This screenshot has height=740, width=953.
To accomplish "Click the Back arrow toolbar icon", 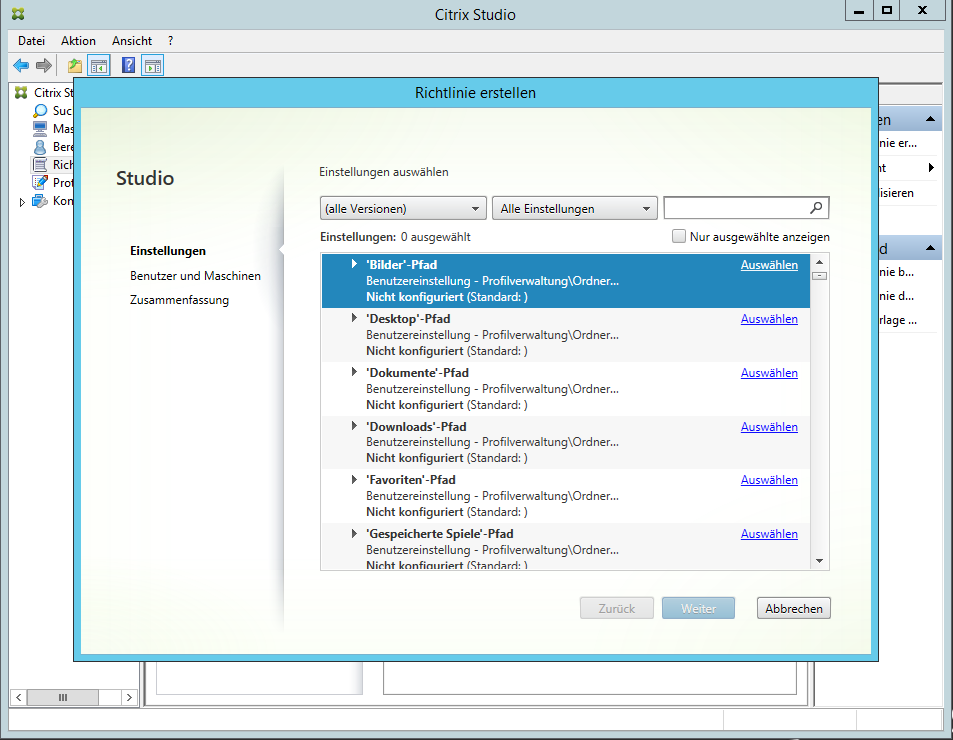I will [x=21, y=66].
